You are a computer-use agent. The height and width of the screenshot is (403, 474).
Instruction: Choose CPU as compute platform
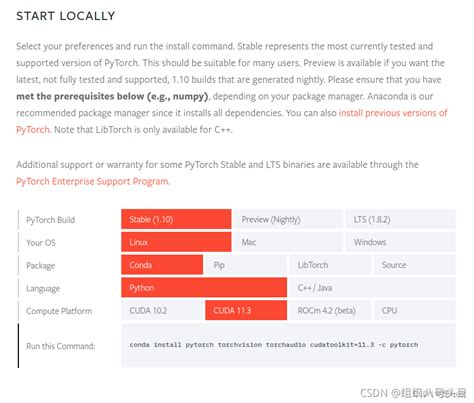click(414, 310)
